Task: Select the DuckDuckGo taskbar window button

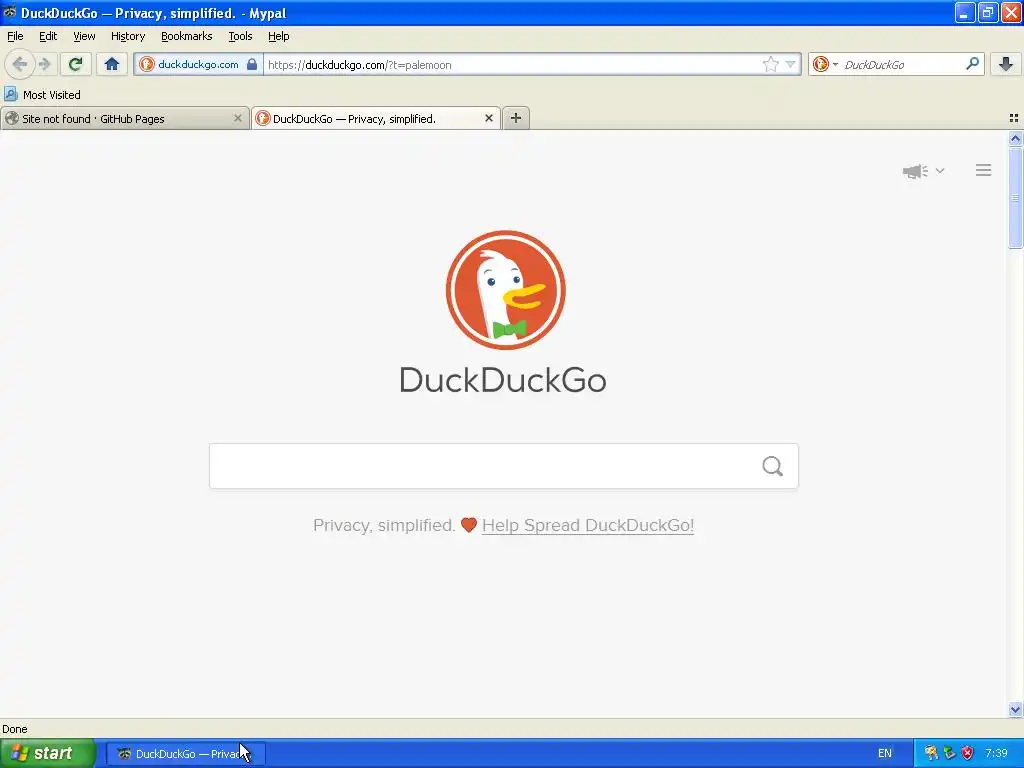Action: click(185, 754)
